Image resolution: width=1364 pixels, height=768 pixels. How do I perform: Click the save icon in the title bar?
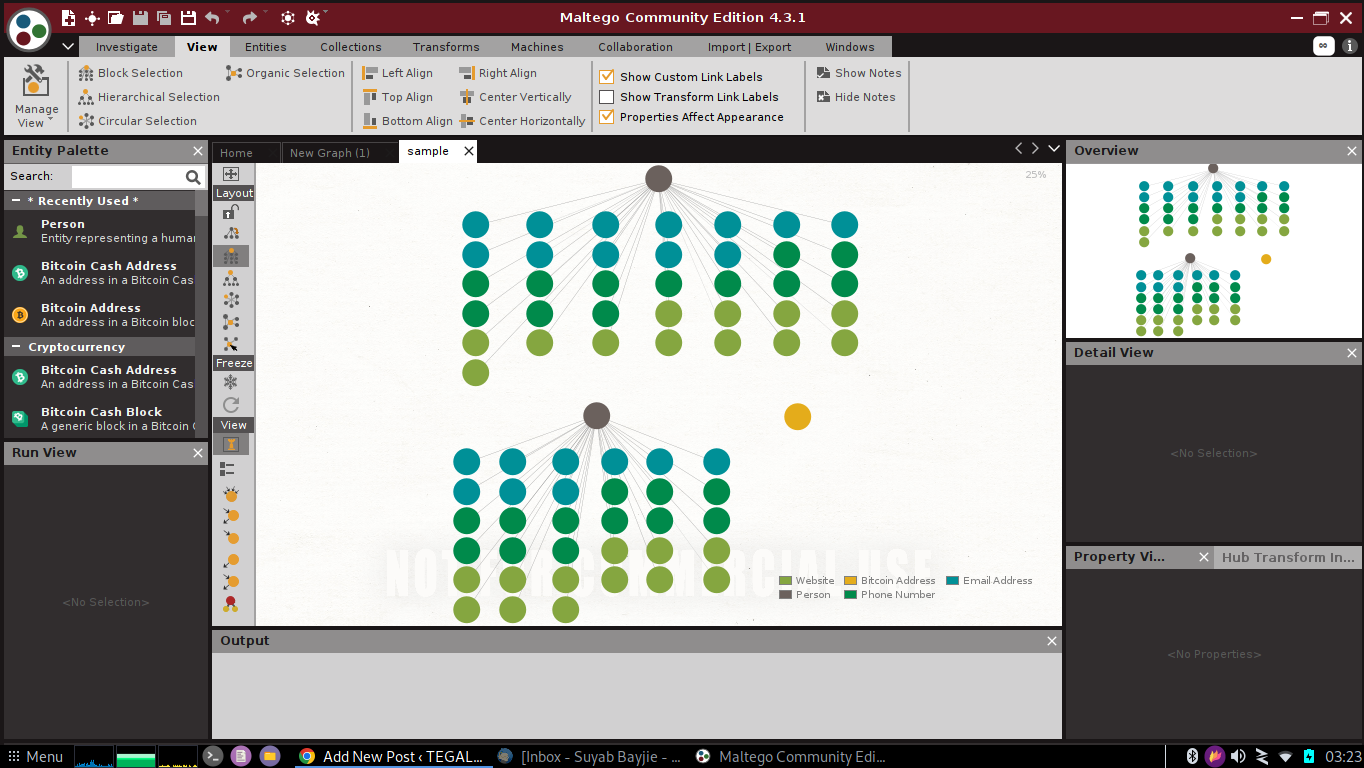coord(139,17)
